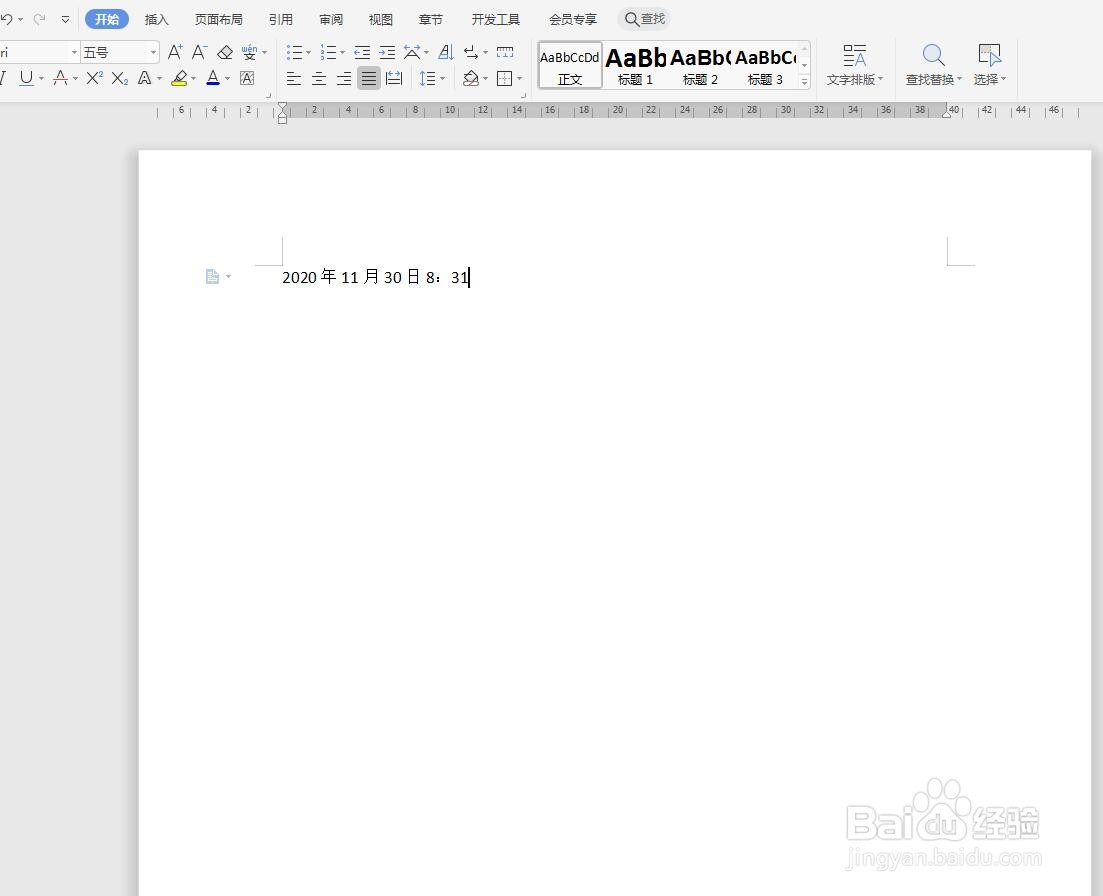Image resolution: width=1103 pixels, height=896 pixels.
Task: Decrease paragraph indent
Action: [362, 52]
